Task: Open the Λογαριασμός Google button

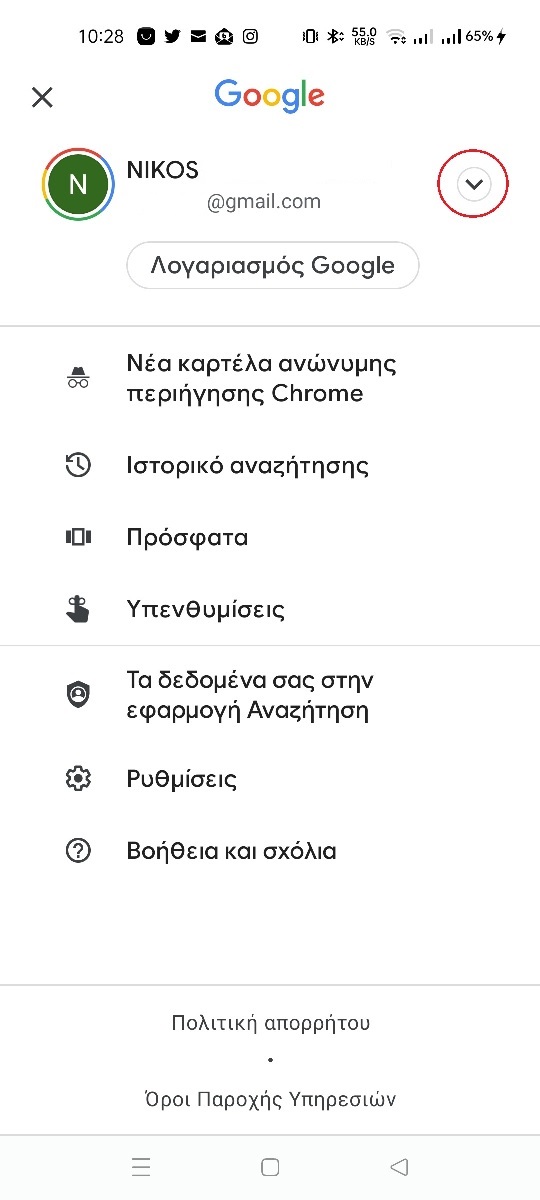Action: tap(272, 266)
